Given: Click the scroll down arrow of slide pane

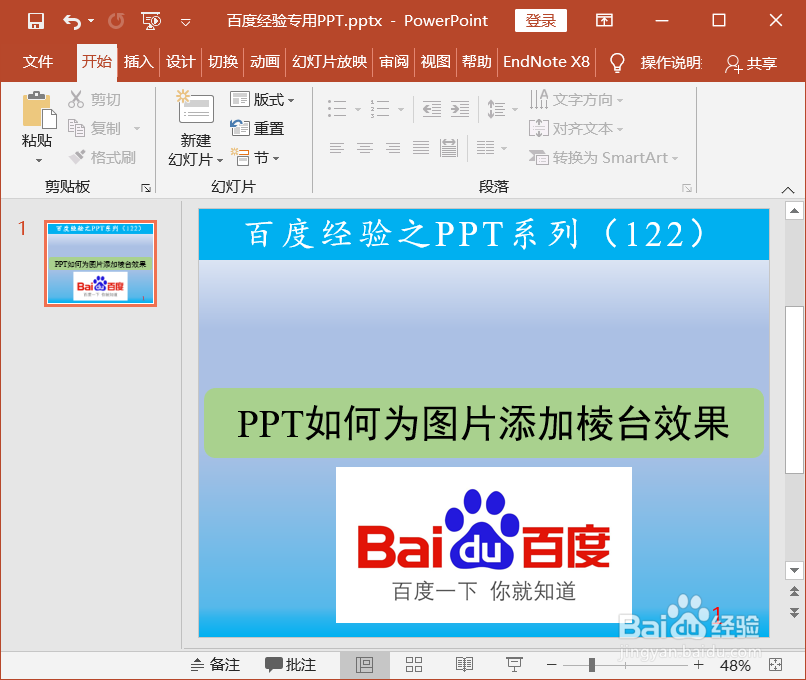Looking at the screenshot, I should (x=794, y=571).
